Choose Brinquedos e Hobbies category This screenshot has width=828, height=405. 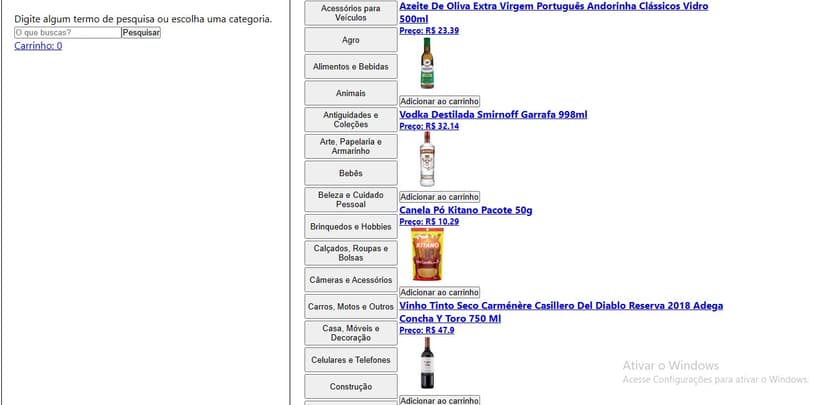pyautogui.click(x=351, y=227)
